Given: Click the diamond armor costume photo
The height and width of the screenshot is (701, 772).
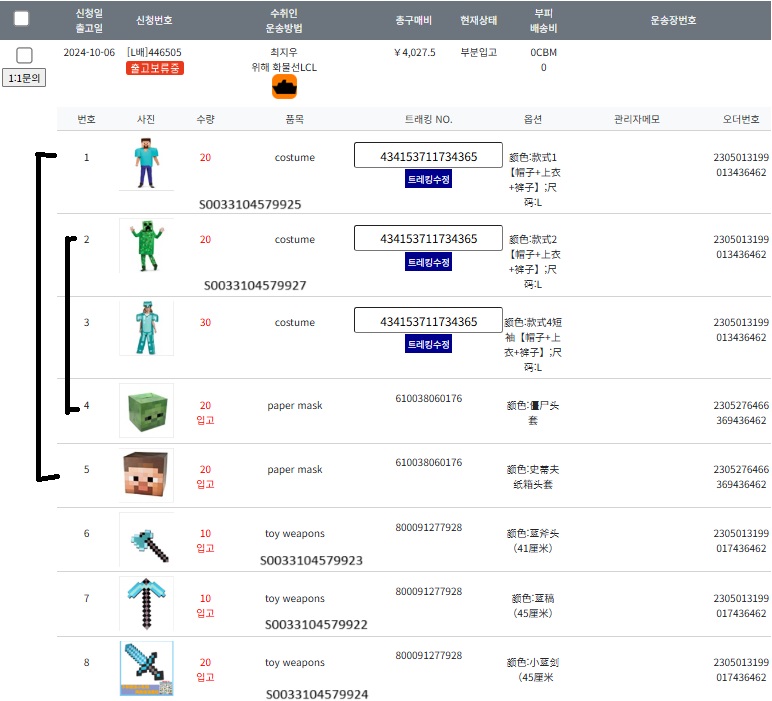Looking at the screenshot, I should click(x=146, y=328).
